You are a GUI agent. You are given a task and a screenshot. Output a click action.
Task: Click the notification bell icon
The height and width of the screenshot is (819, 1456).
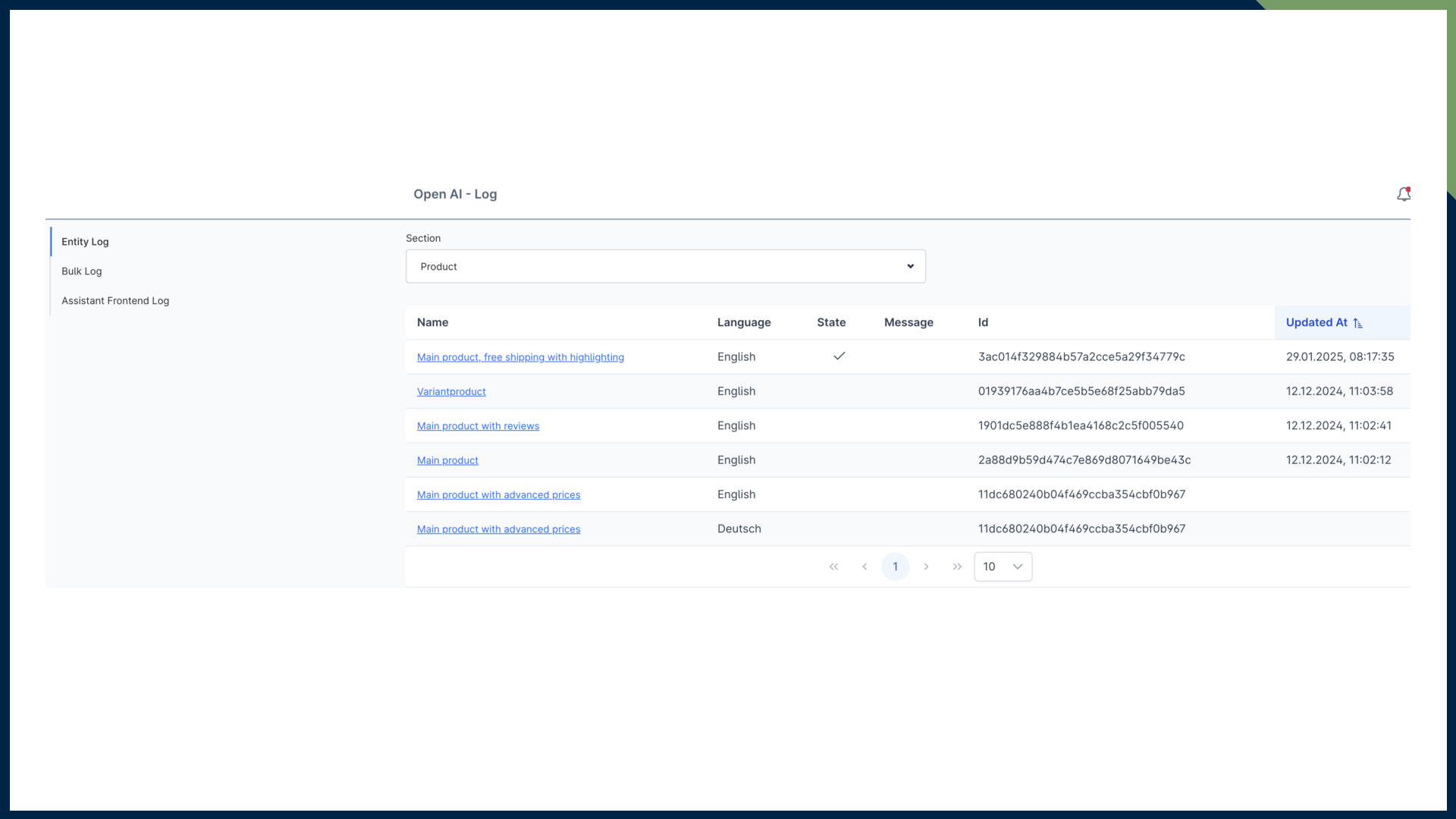coord(1403,194)
